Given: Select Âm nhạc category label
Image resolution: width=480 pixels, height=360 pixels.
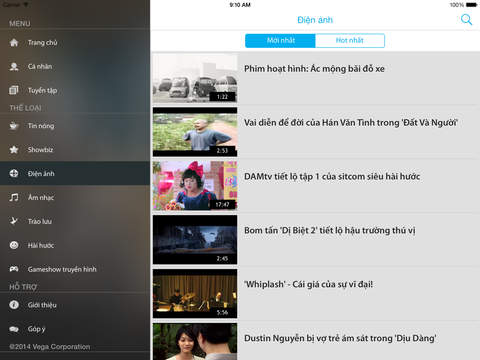Looking at the screenshot, I should [41, 198].
